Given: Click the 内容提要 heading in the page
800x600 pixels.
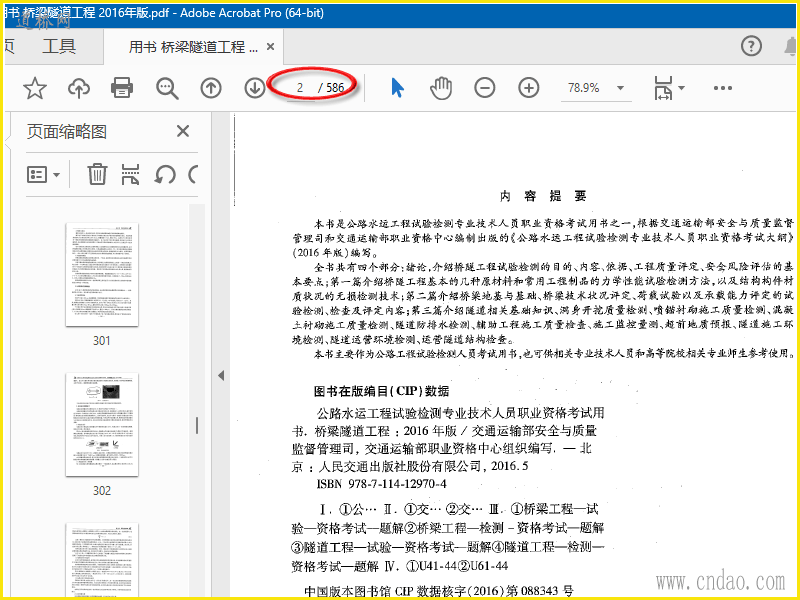Looking at the screenshot, I should [543, 196].
